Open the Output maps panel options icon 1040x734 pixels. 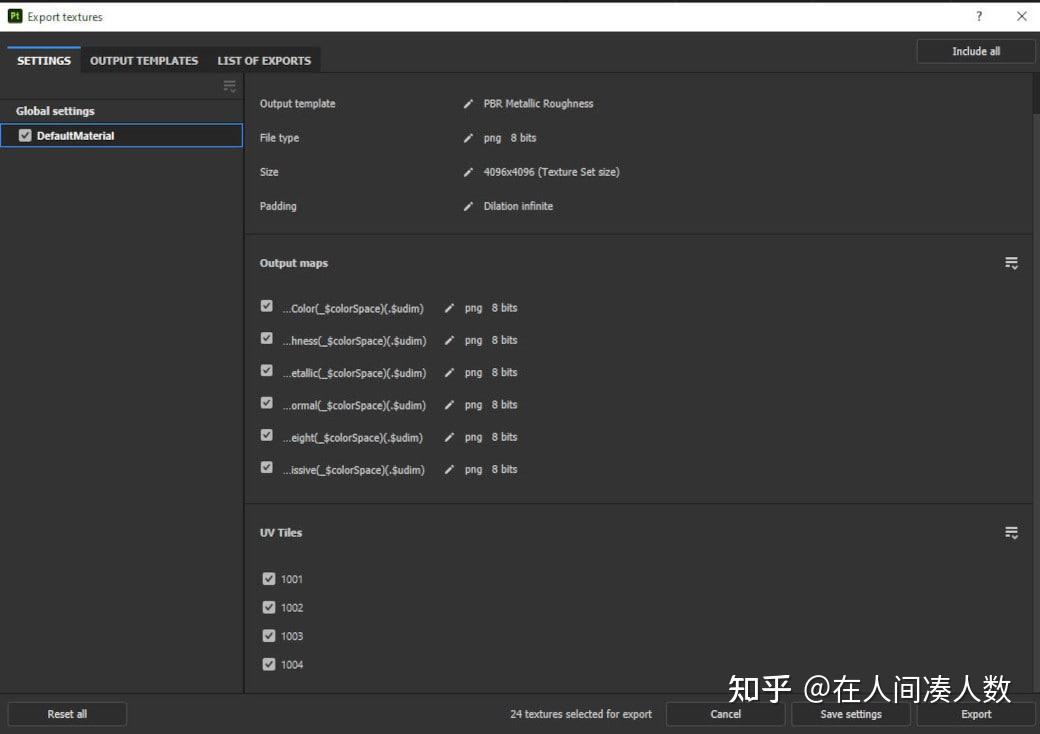1011,262
